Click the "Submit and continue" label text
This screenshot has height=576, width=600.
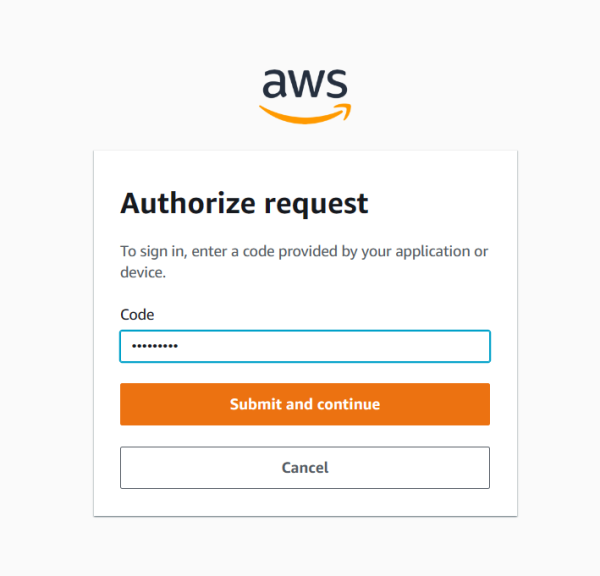305,404
